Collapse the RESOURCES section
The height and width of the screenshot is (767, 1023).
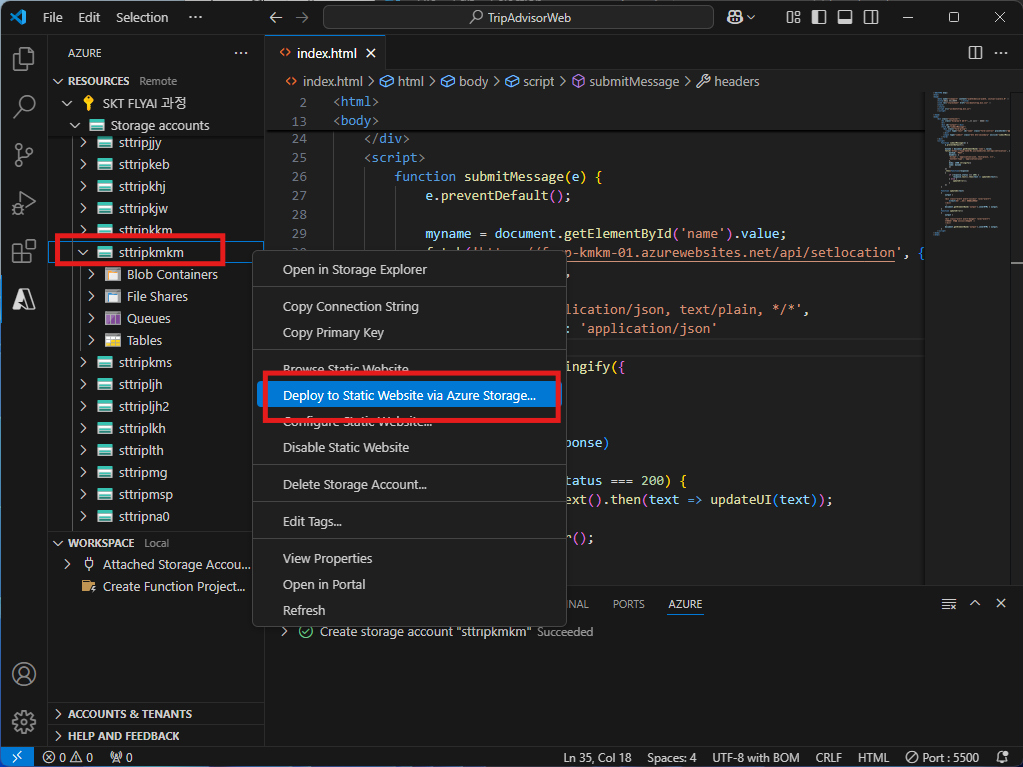click(x=58, y=81)
